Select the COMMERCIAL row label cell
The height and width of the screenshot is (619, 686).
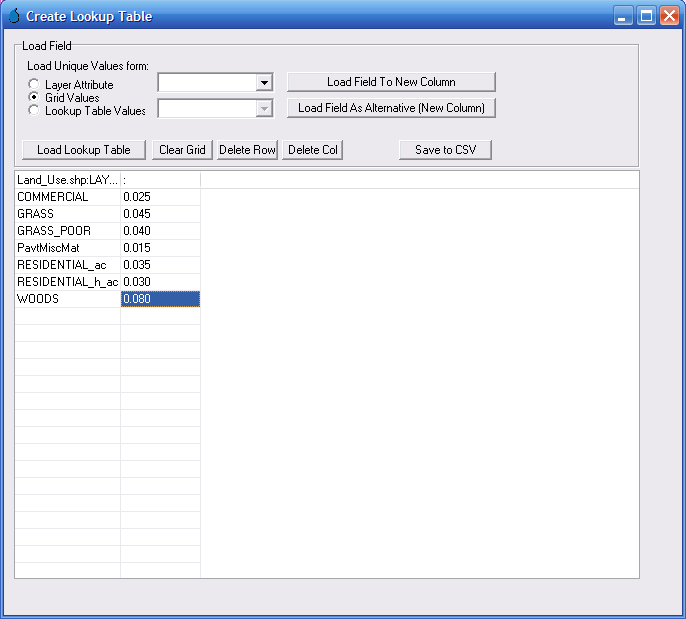click(67, 197)
